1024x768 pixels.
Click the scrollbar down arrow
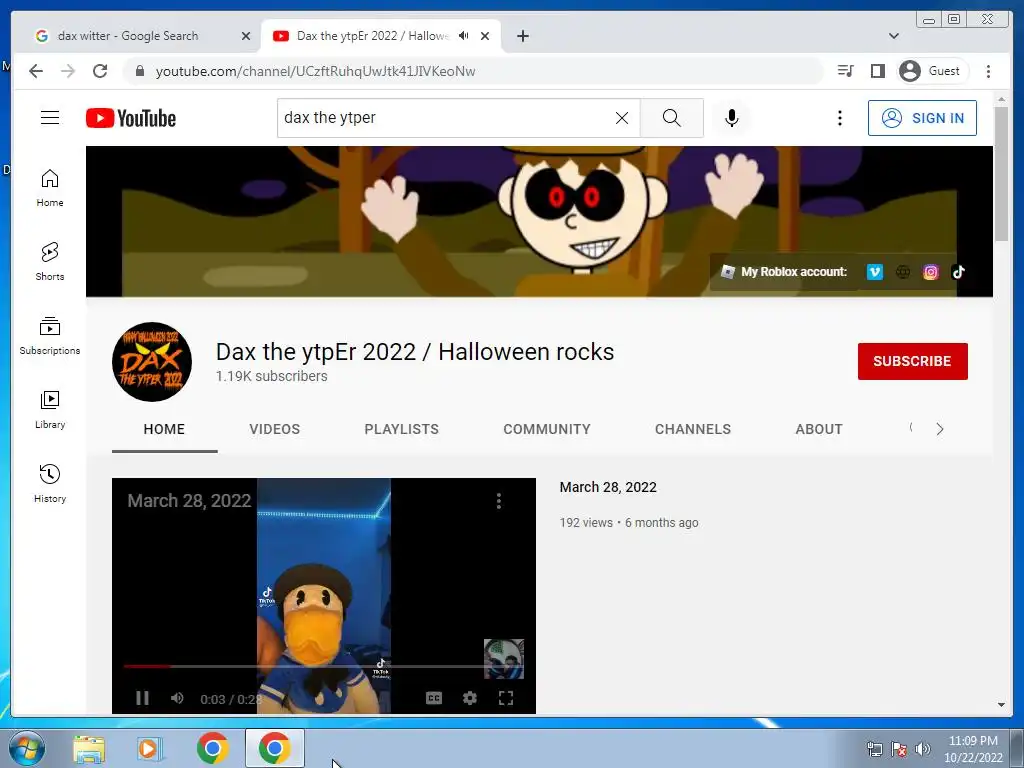pyautogui.click(x=1001, y=705)
